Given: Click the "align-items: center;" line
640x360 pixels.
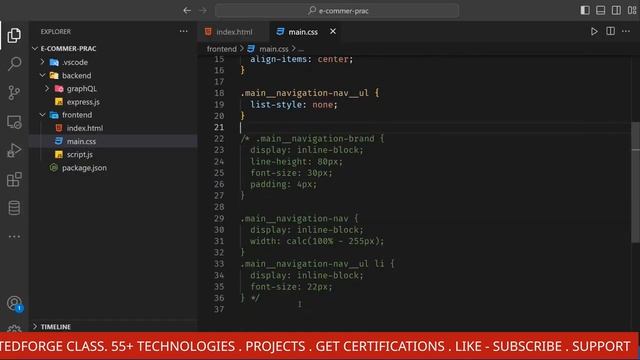Looking at the screenshot, I should [302, 59].
